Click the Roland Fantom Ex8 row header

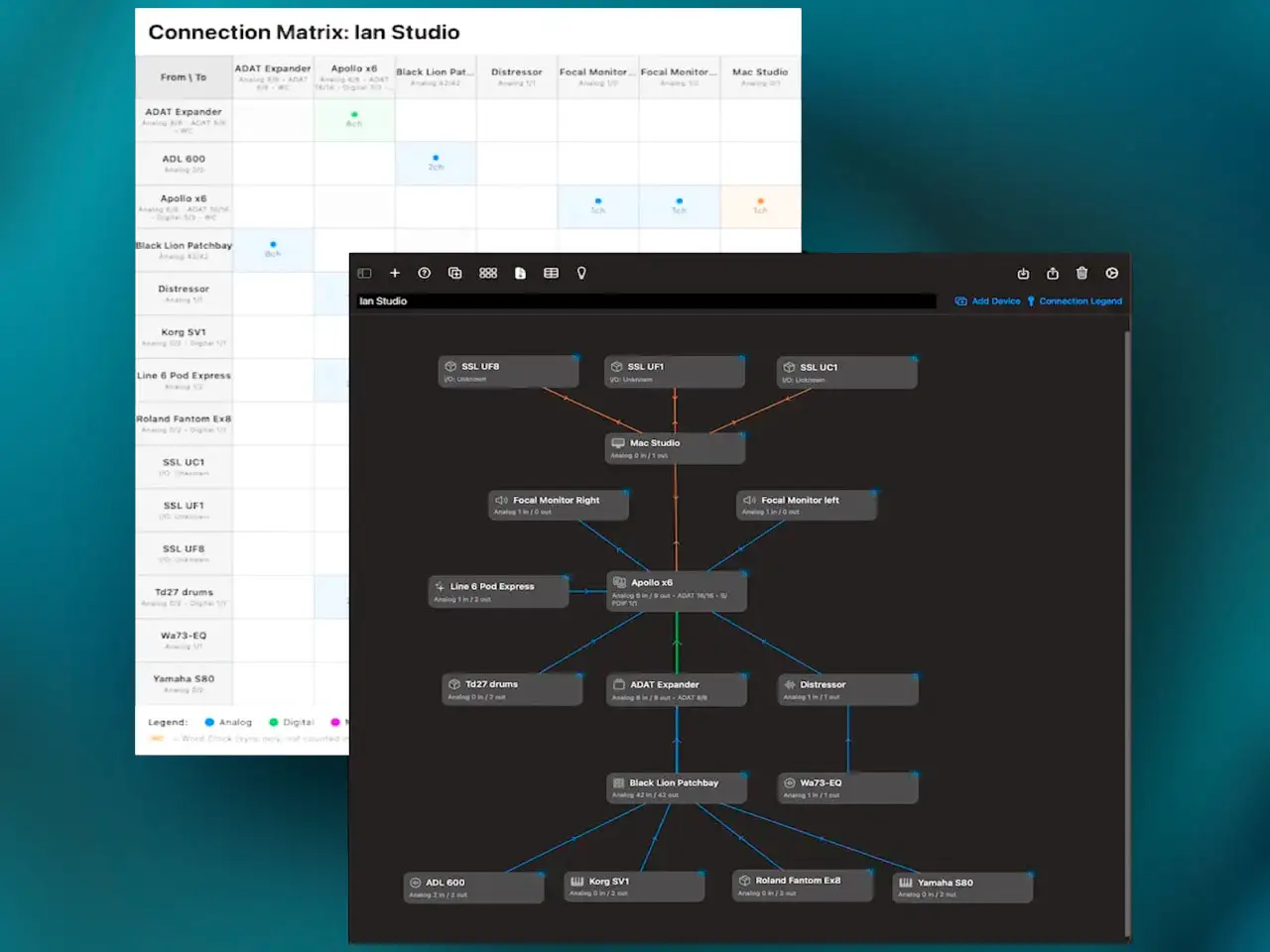pyautogui.click(x=184, y=423)
